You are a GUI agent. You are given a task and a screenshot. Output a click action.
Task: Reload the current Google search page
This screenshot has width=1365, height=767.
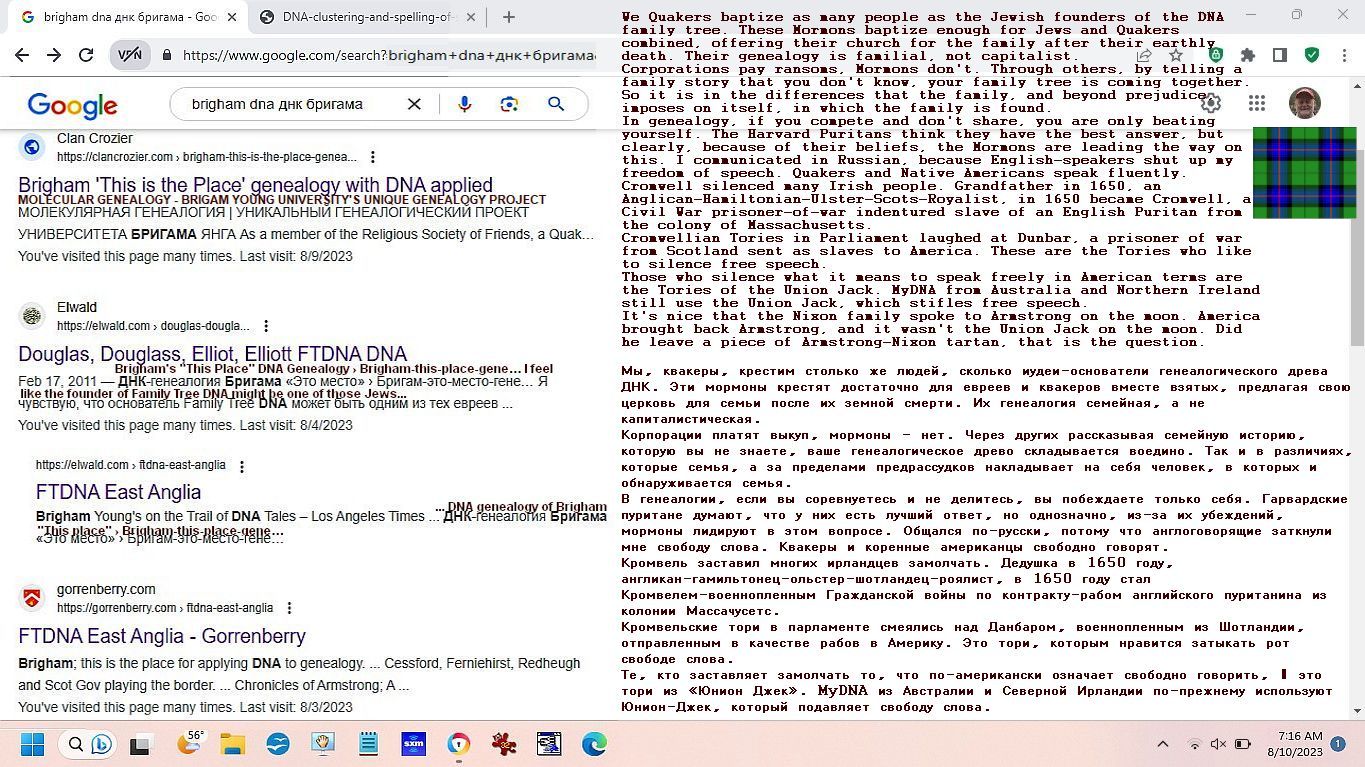pyautogui.click(x=86, y=56)
